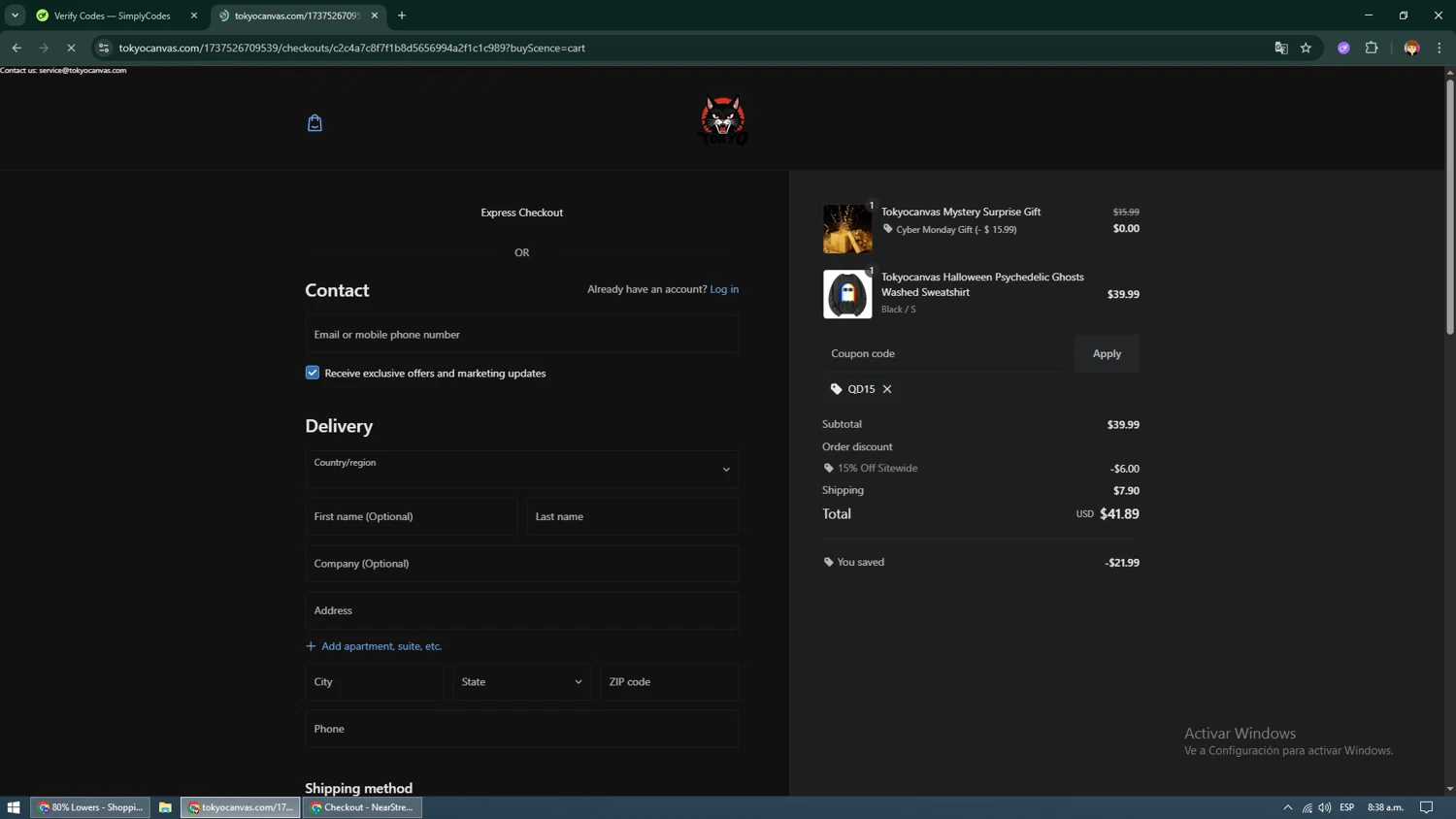The height and width of the screenshot is (819, 1456).
Task: Switch to the Verify Codes — SimplyCodes tab
Action: coord(112,16)
